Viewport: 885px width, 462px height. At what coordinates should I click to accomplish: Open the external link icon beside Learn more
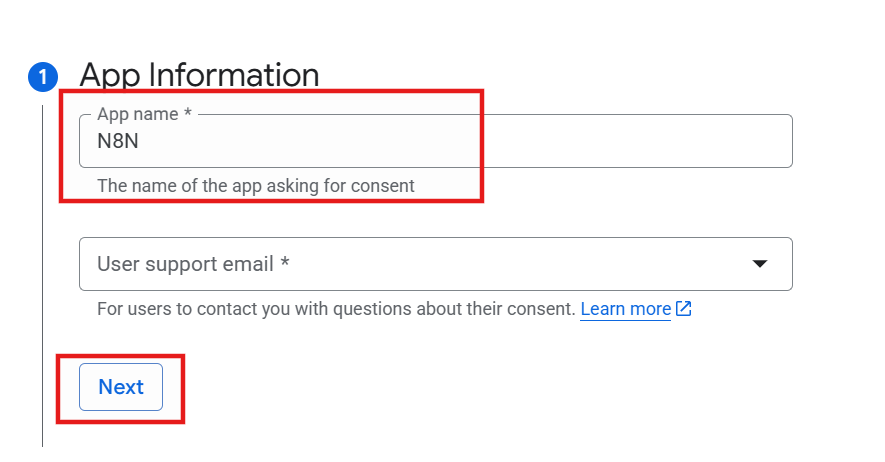(684, 309)
